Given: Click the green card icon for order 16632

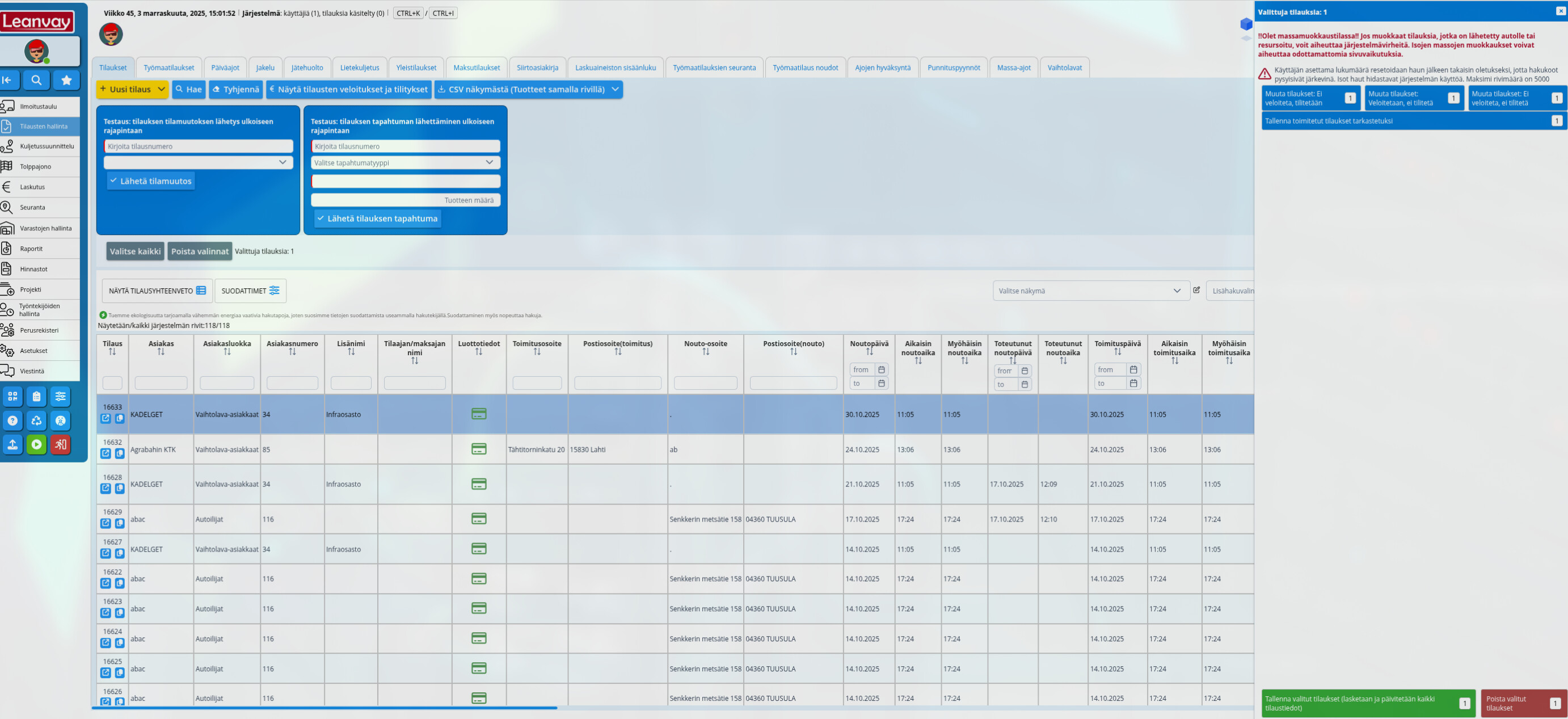Looking at the screenshot, I should coord(479,449).
